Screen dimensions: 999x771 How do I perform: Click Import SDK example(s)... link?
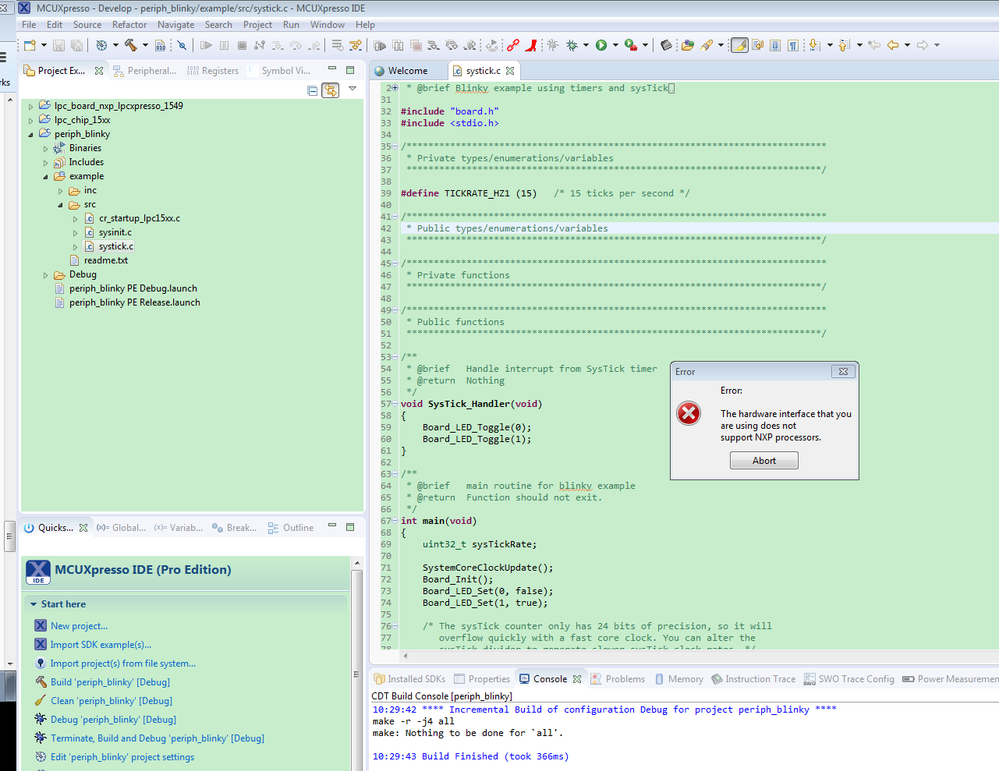(101, 645)
